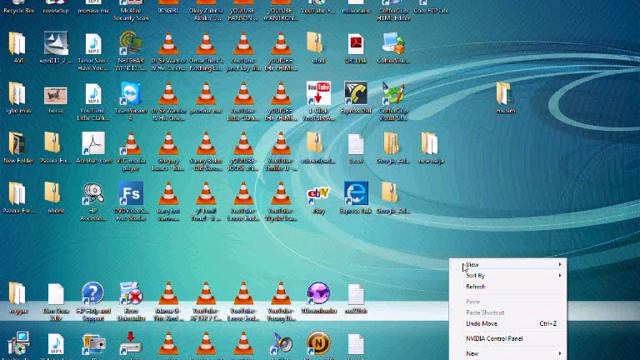Launch the Norton gold N icon
This screenshot has width=640, height=360.
pyautogui.click(x=318, y=343)
